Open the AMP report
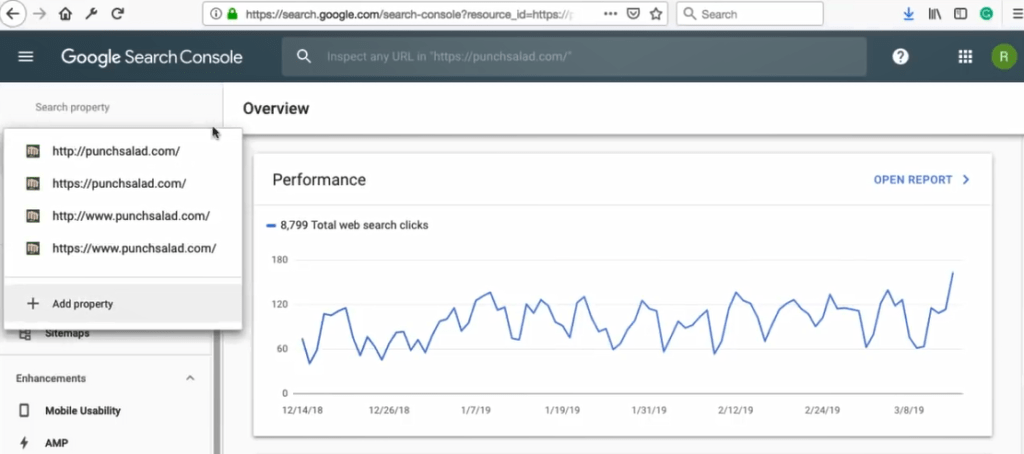This screenshot has height=454, width=1024. [x=57, y=443]
